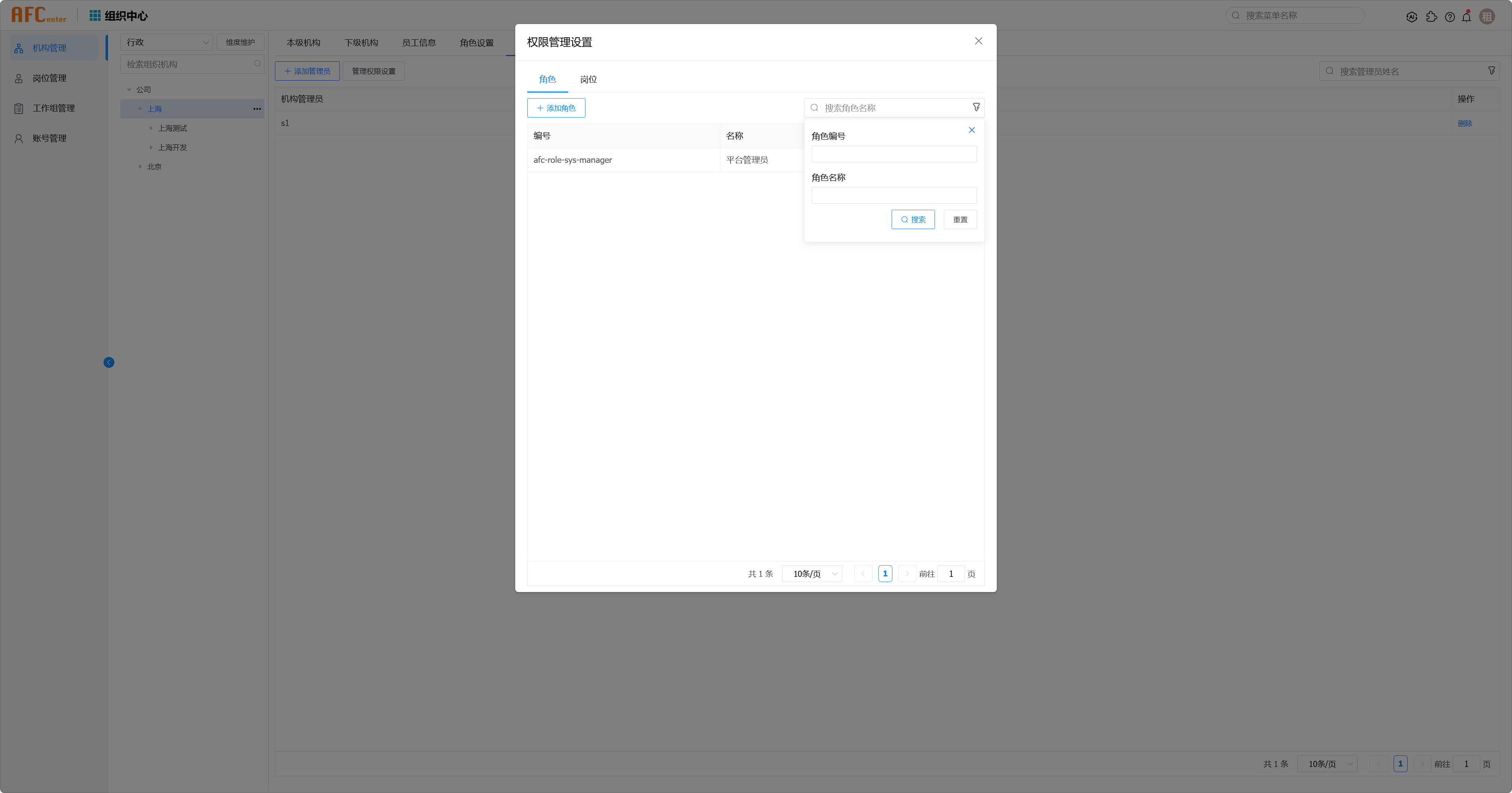Image resolution: width=1512 pixels, height=793 pixels.
Task: Switch to the 岗位 tab
Action: [588, 79]
